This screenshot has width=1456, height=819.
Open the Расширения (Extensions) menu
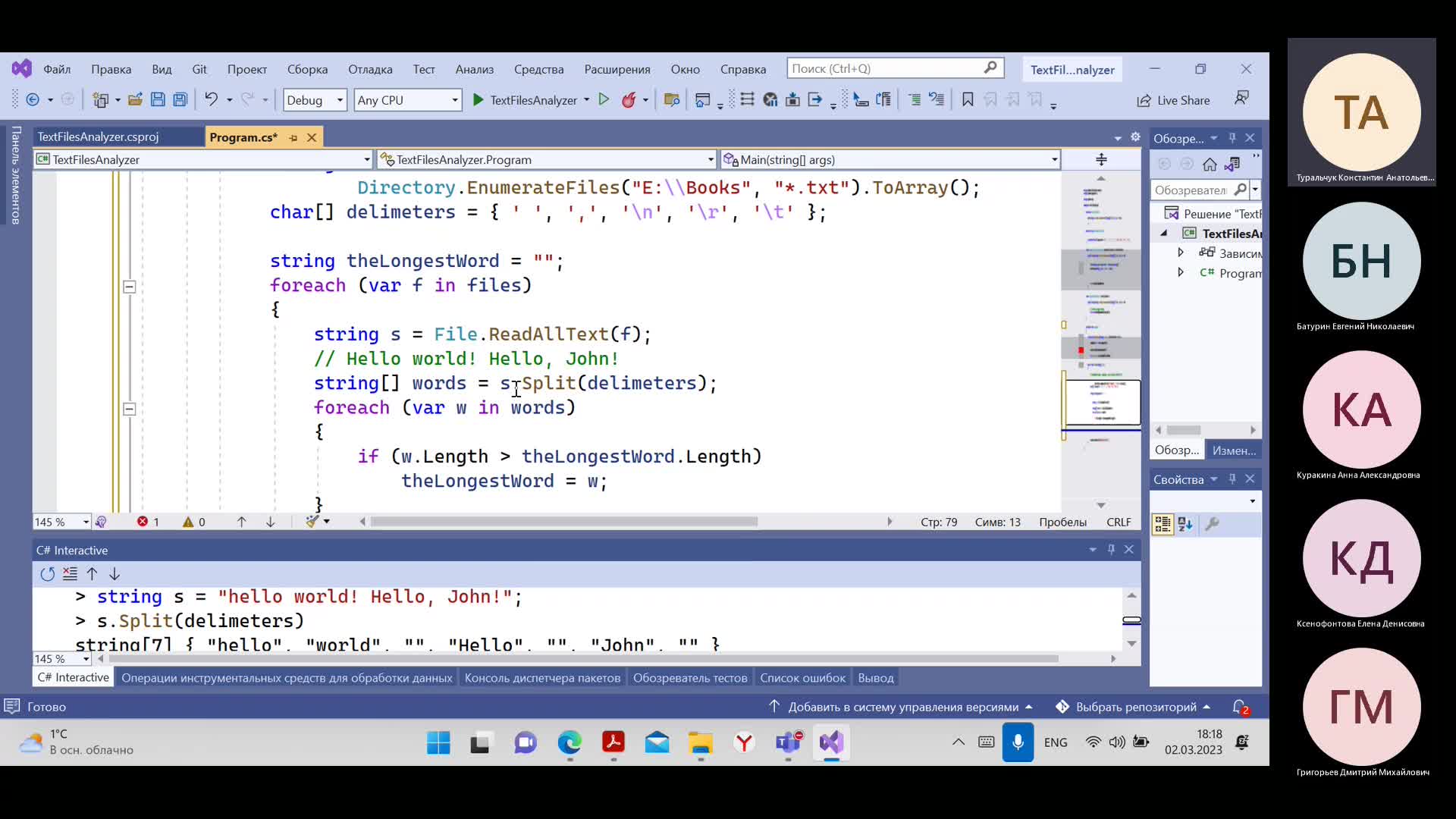point(617,69)
